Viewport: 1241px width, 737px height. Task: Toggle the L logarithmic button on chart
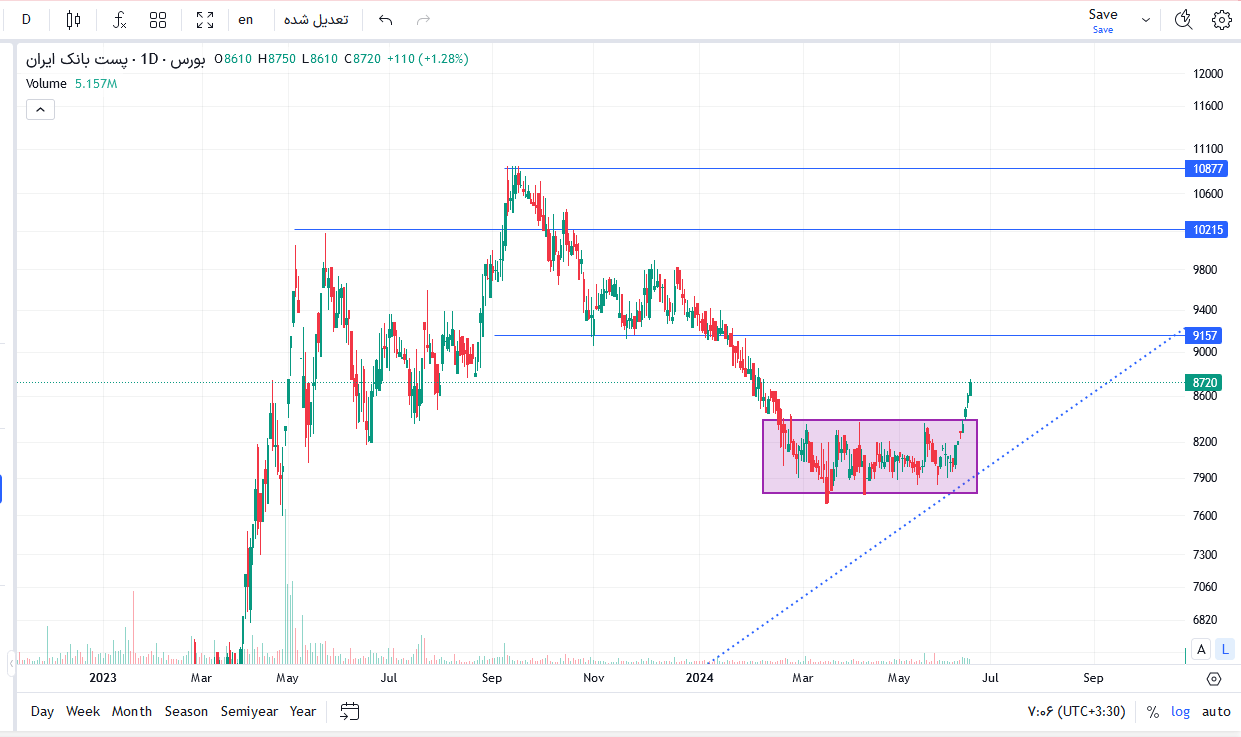[x=1225, y=649]
